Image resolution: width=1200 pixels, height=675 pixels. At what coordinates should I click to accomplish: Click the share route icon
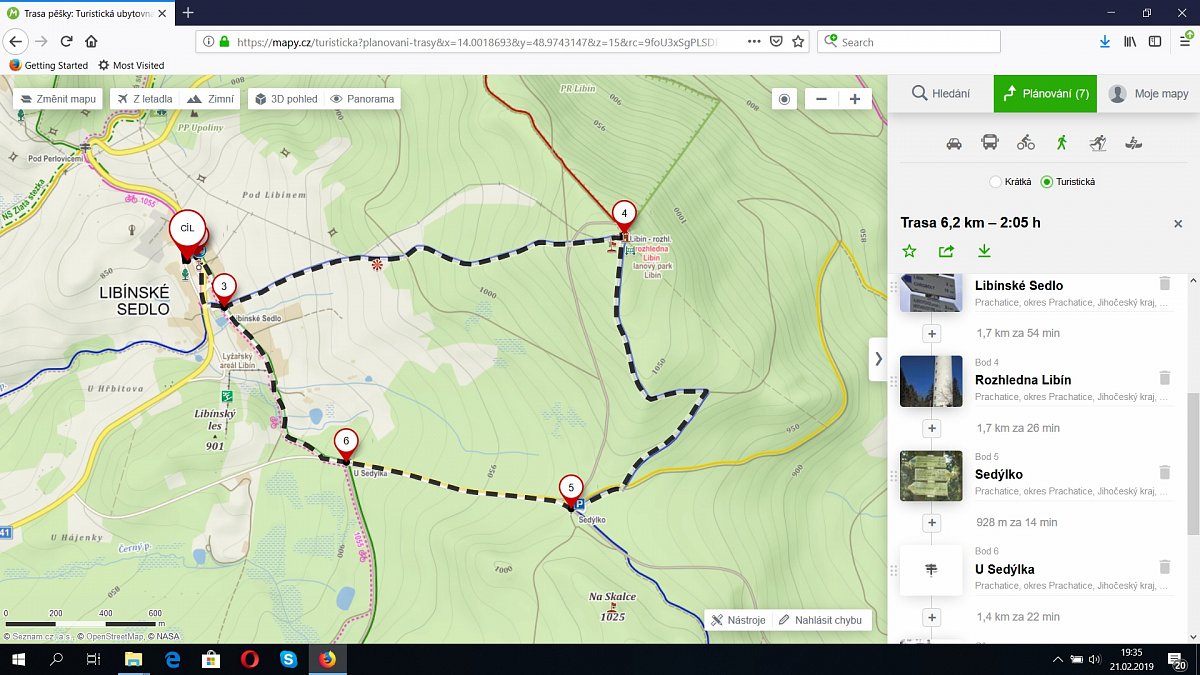pos(946,251)
